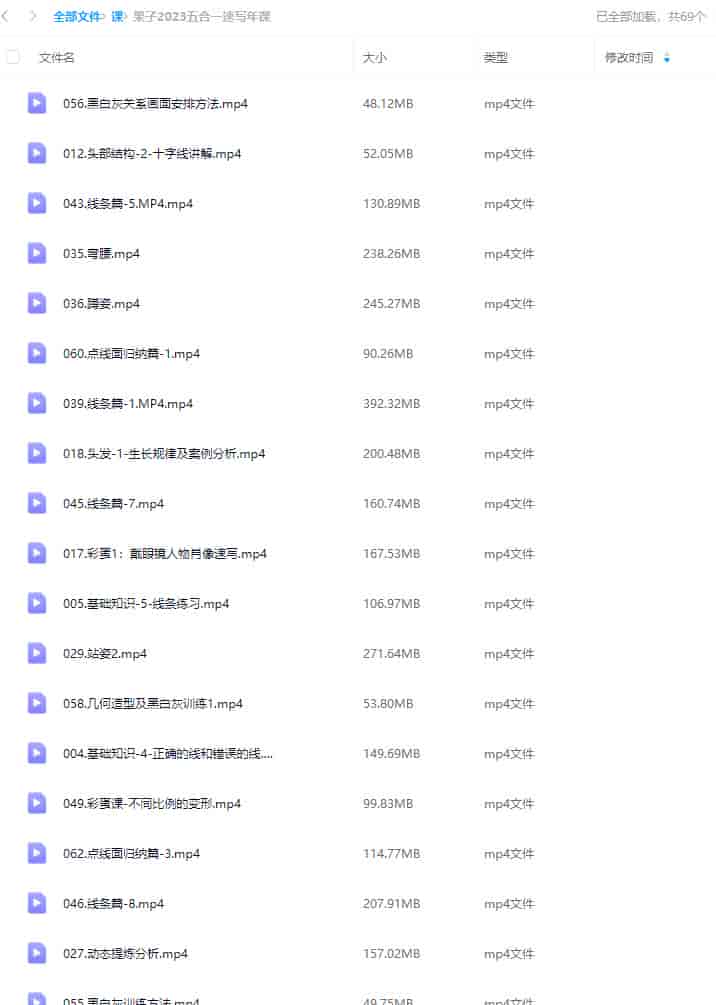
Task: Click video icon for 046.线条篇-8.mp4
Action: (37, 903)
